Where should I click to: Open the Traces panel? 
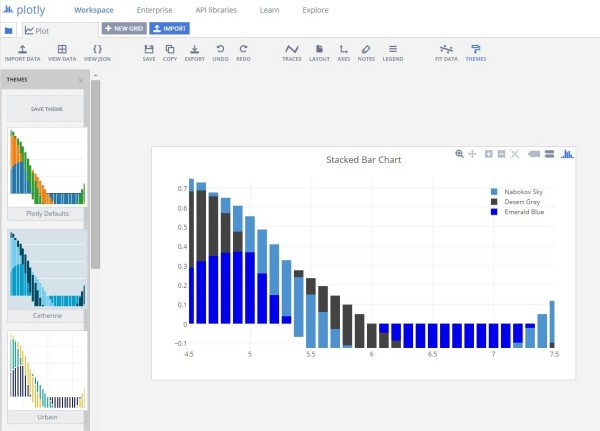coord(292,53)
